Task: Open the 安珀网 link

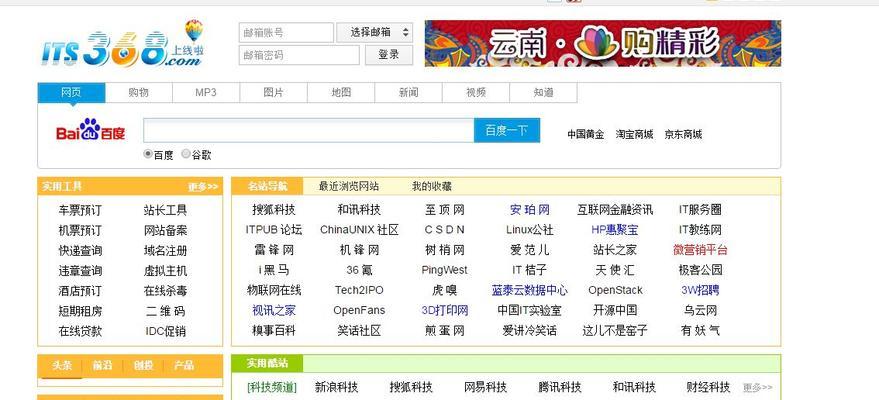Action: 530,210
